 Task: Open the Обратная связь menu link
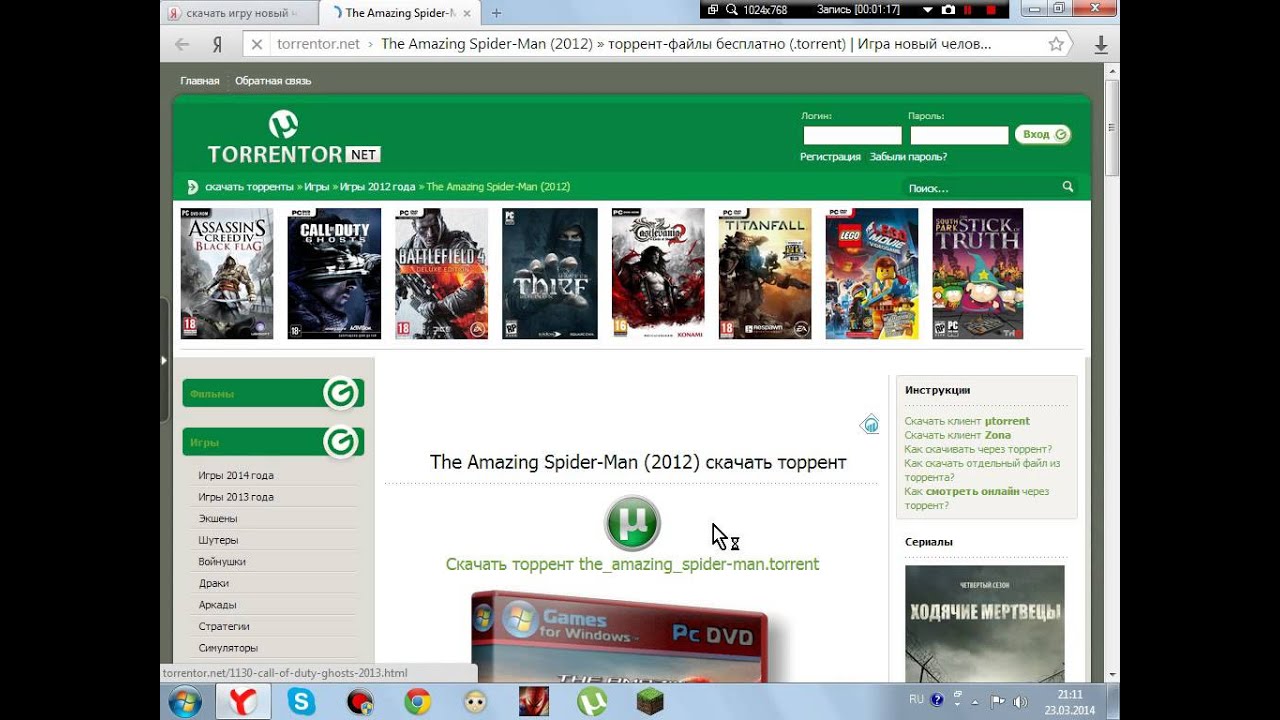tap(273, 81)
